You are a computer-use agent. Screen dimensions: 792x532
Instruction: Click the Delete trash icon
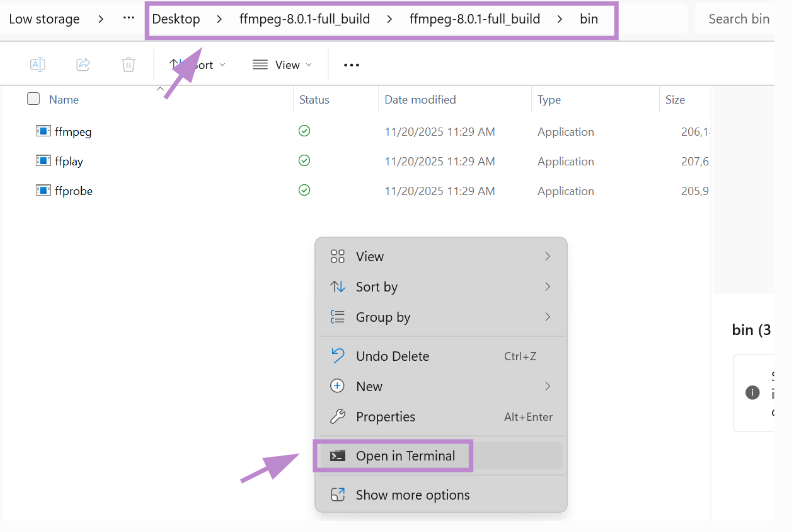[128, 65]
